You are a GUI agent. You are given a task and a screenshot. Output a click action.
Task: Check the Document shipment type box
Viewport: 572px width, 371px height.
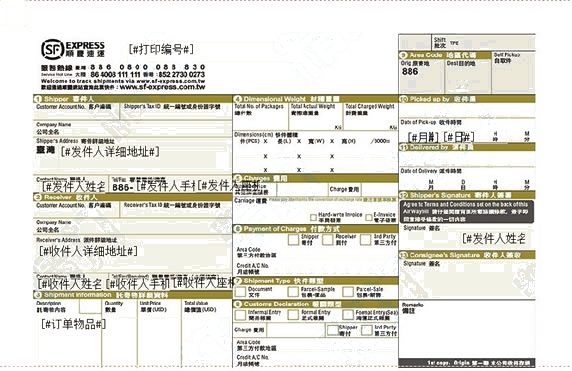(240, 292)
